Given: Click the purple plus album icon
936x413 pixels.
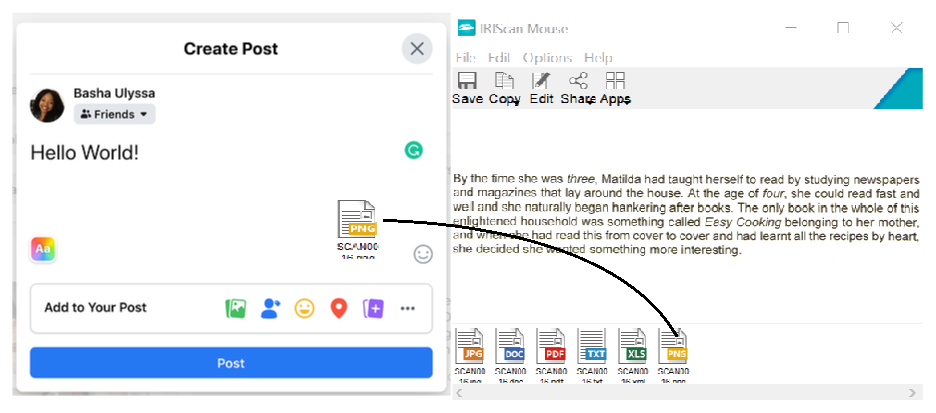Looking at the screenshot, I should [x=373, y=309].
